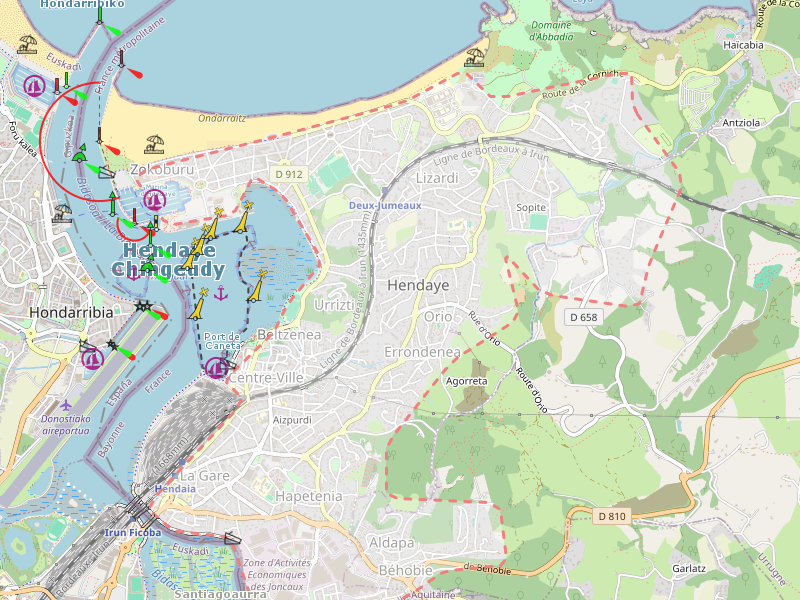Select the Haicabia place label
The width and height of the screenshot is (800, 600).
click(743, 45)
